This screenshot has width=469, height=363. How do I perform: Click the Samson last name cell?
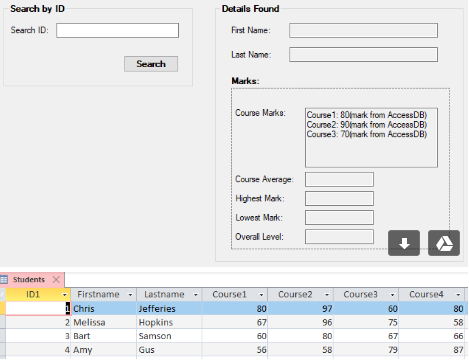[169, 336]
